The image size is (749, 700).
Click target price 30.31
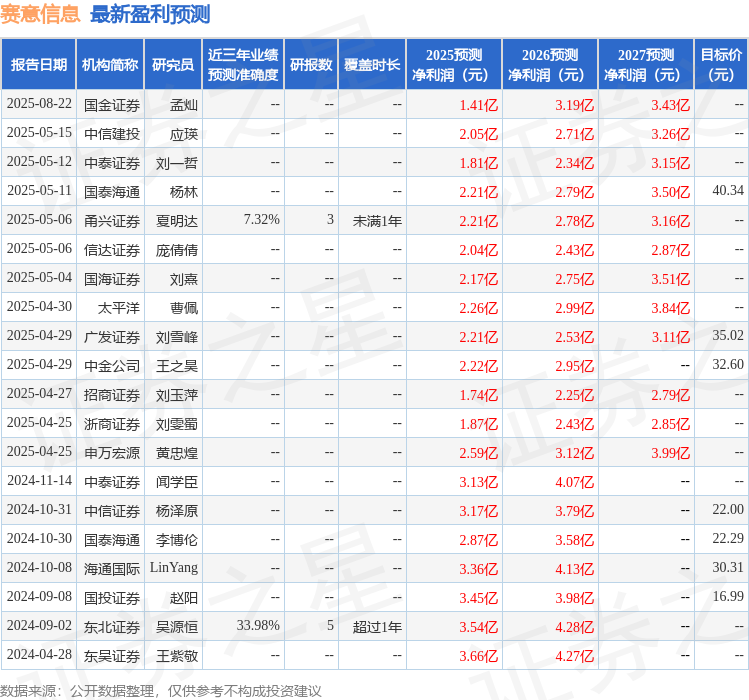728,567
